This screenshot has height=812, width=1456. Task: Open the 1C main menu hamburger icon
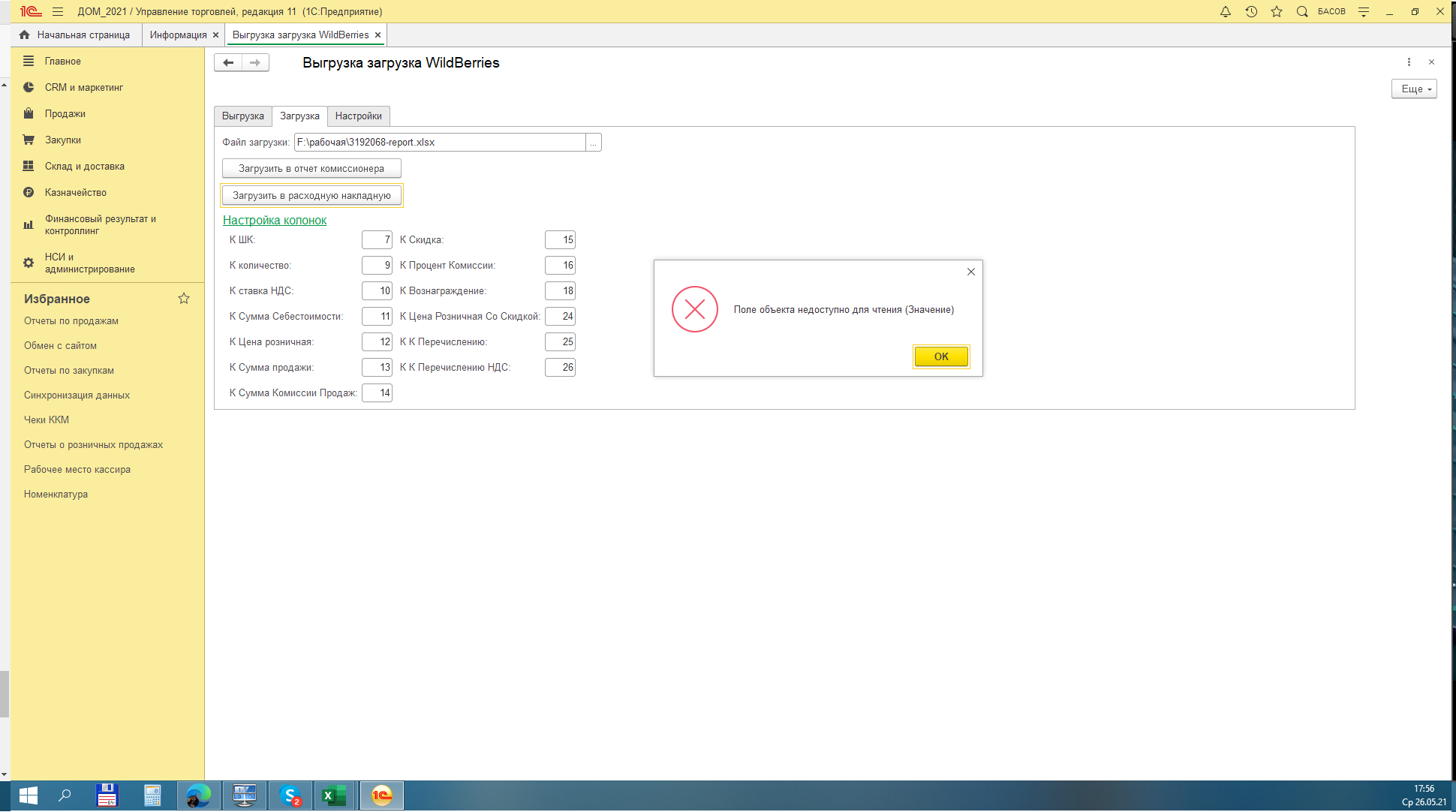[58, 11]
